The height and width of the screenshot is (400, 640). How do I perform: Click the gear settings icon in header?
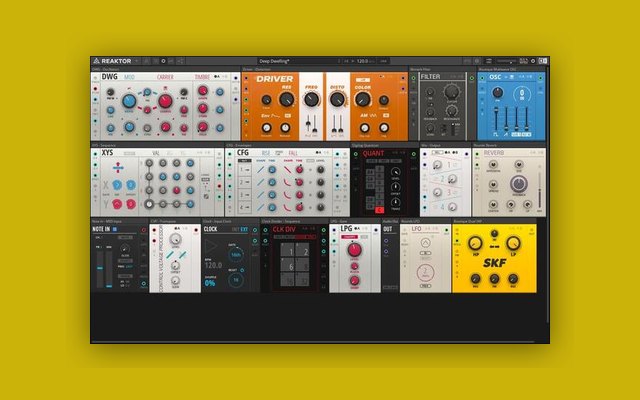[533, 61]
